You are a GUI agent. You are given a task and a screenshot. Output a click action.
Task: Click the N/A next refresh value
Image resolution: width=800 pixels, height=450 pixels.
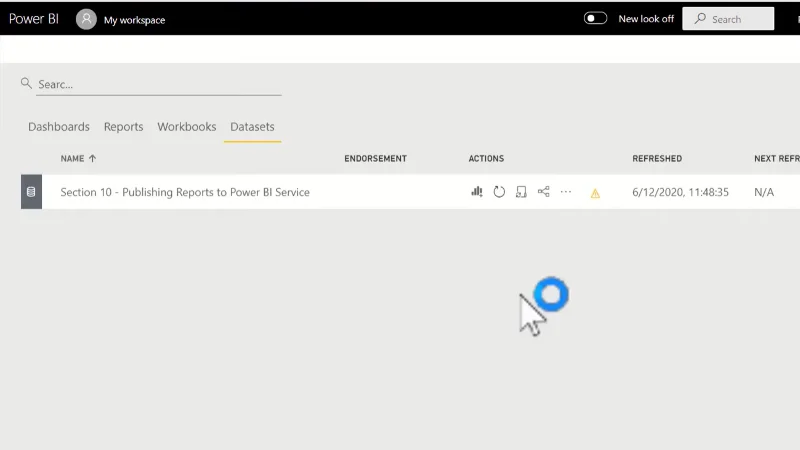click(x=764, y=192)
